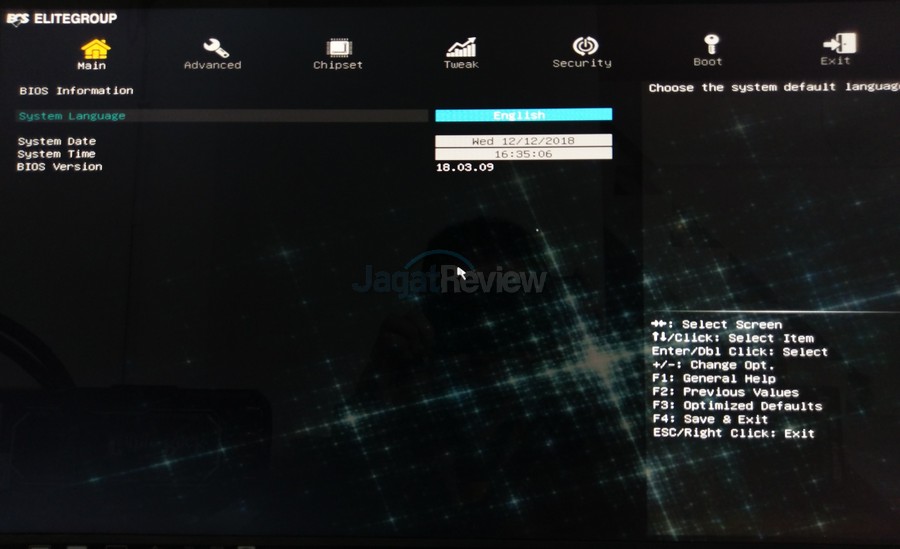The height and width of the screenshot is (549, 900).
Task: Open the English language dropdown
Action: click(523, 115)
